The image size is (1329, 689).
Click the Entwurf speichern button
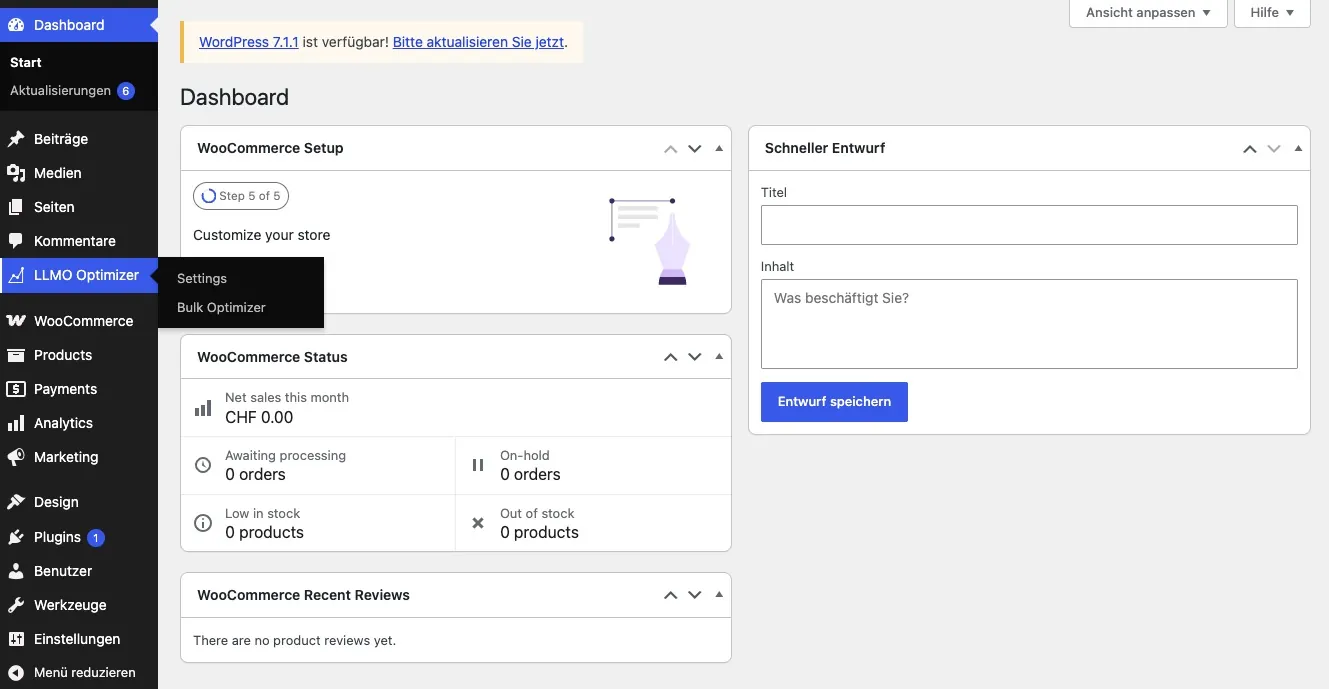[834, 402]
